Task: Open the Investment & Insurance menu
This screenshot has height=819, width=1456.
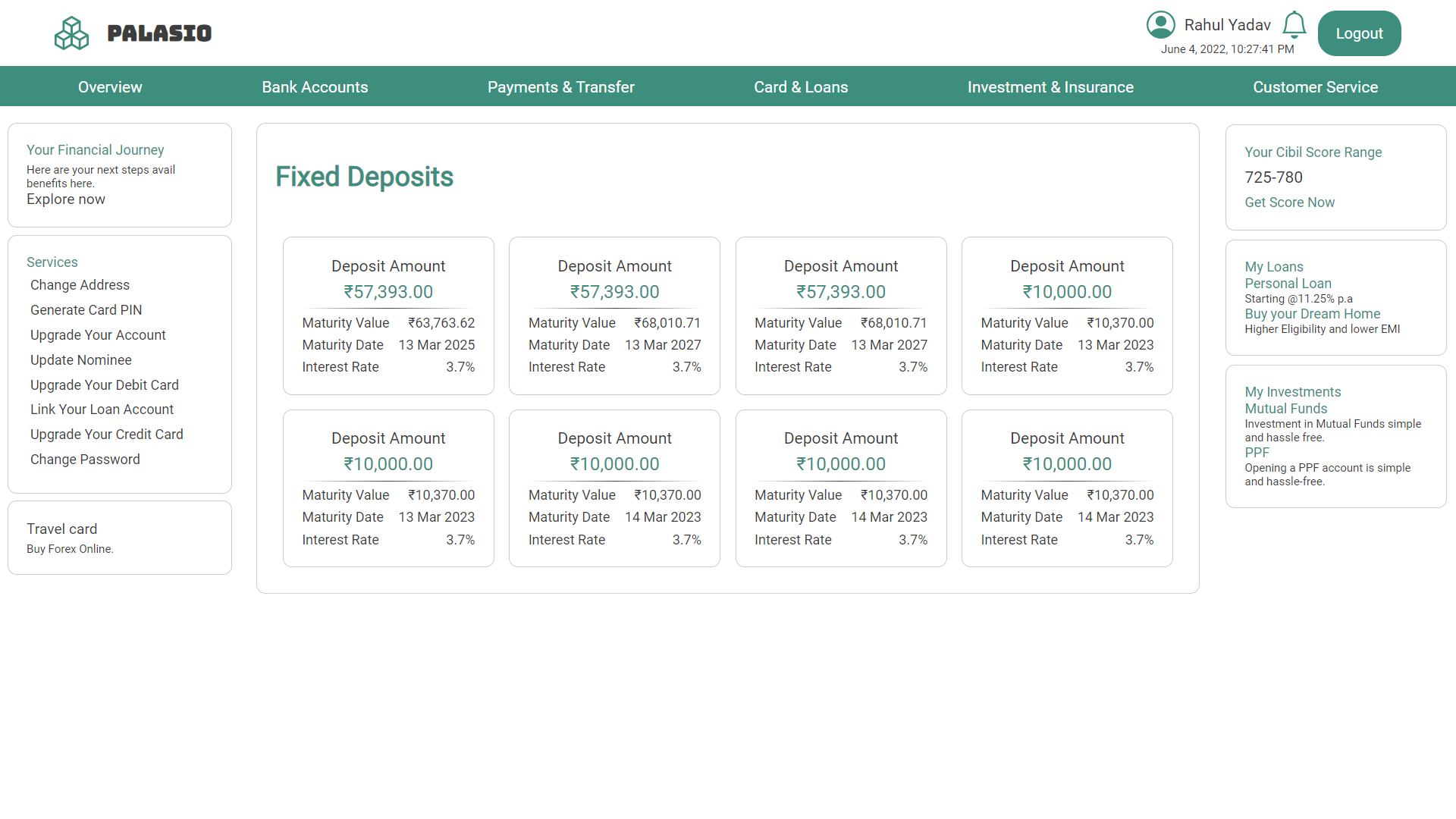Action: pos(1050,87)
